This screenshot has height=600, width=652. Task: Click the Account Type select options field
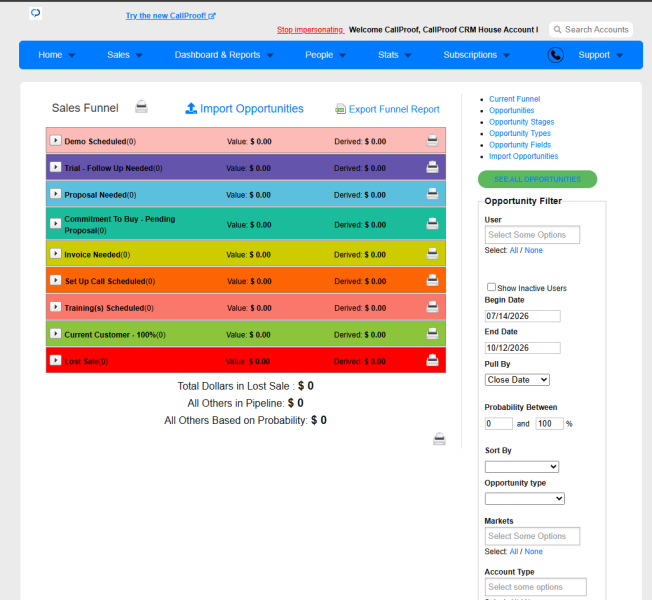coord(536,587)
